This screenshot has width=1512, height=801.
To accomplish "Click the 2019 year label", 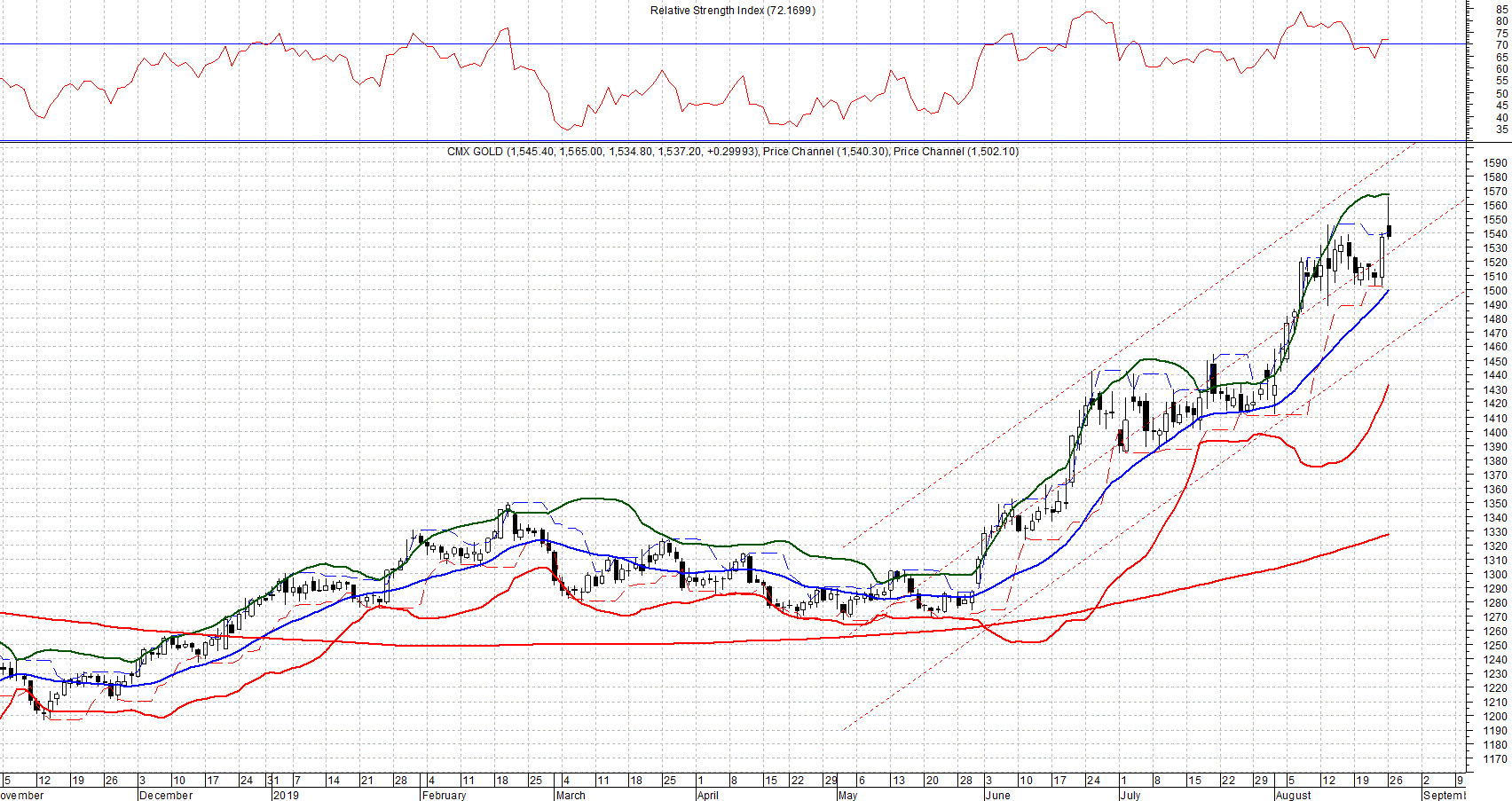I will pyautogui.click(x=286, y=795).
